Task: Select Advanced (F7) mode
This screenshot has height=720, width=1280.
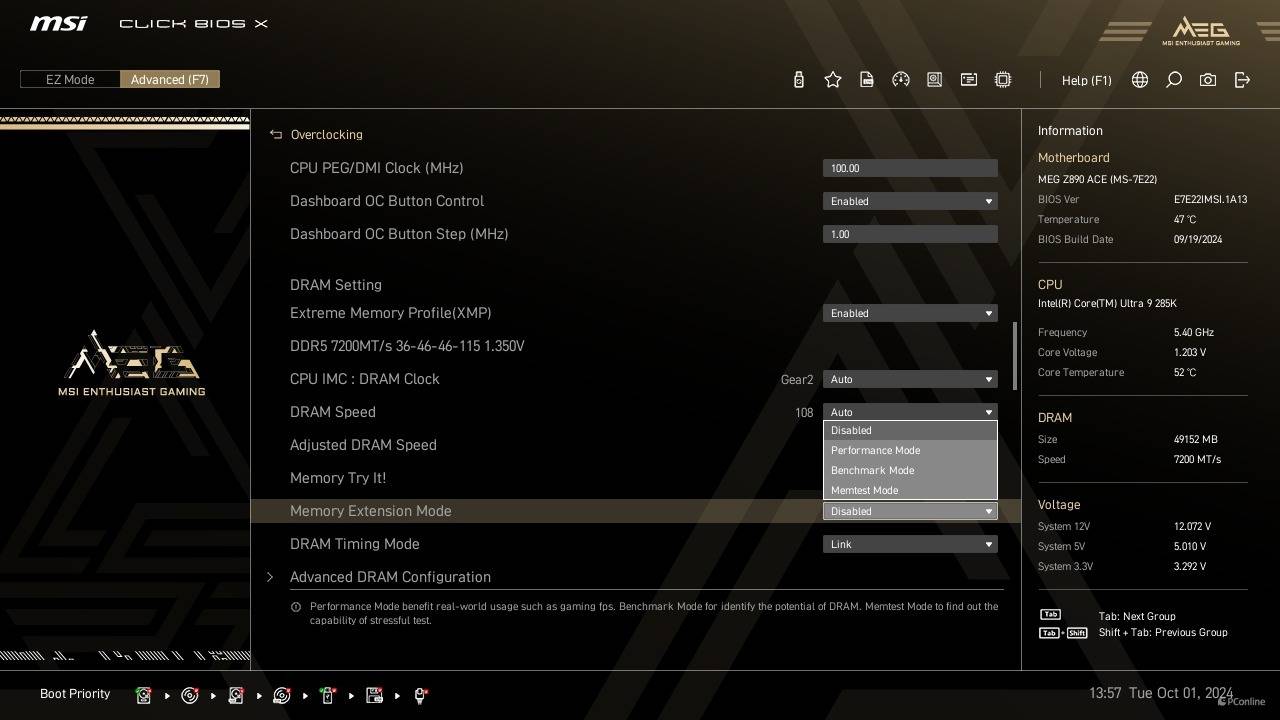Action: point(169,80)
